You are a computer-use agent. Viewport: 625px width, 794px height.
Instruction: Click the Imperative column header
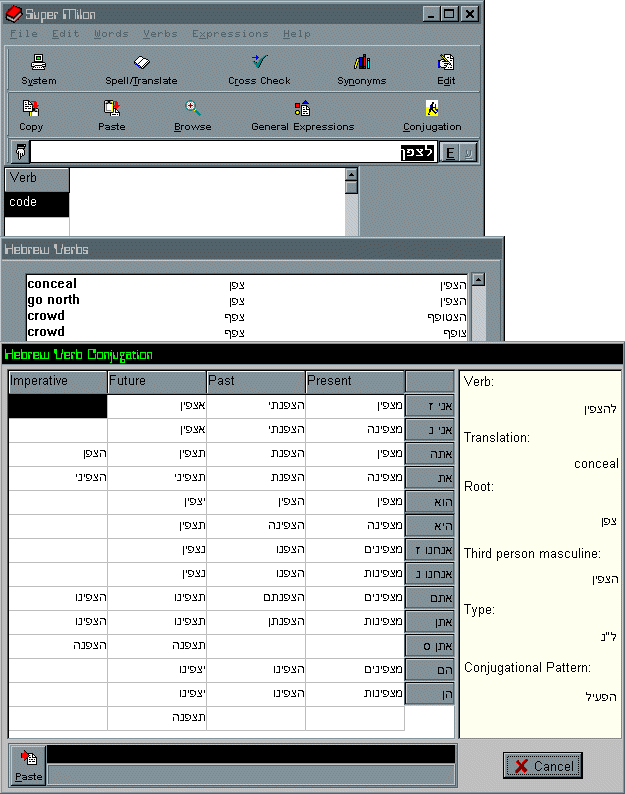pyautogui.click(x=58, y=381)
